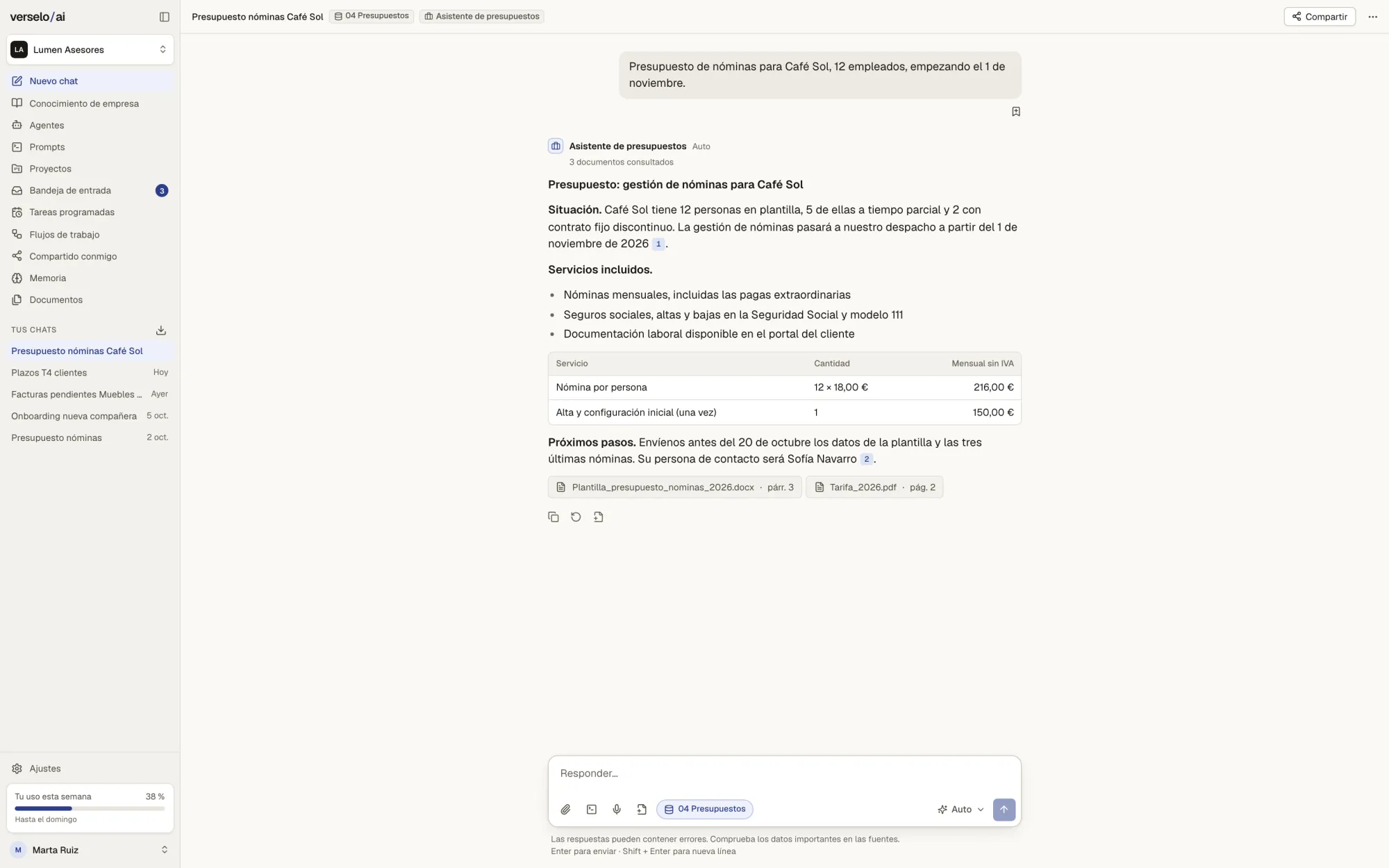
Task: Download chats icon next to TUS CHATS
Action: point(161,330)
